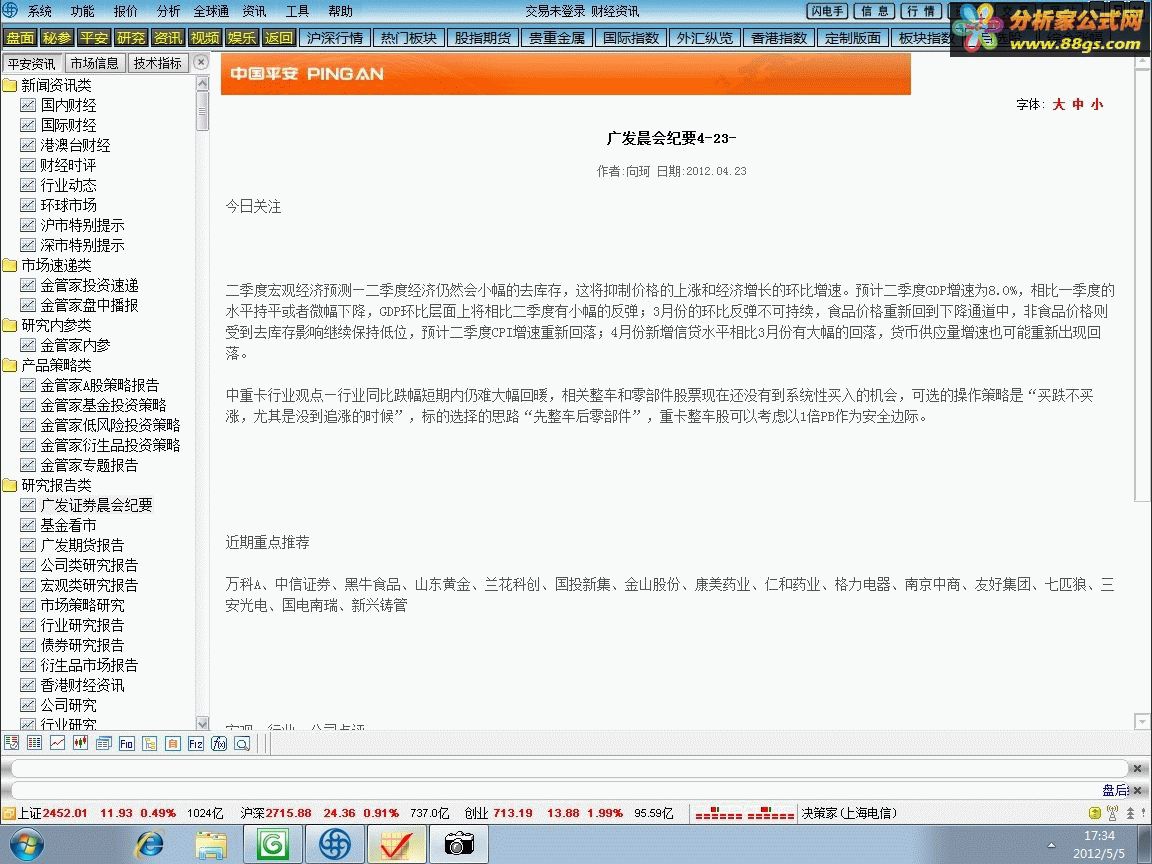
Task: Click the application logo at top-left
Action: pyautogui.click(x=10, y=10)
